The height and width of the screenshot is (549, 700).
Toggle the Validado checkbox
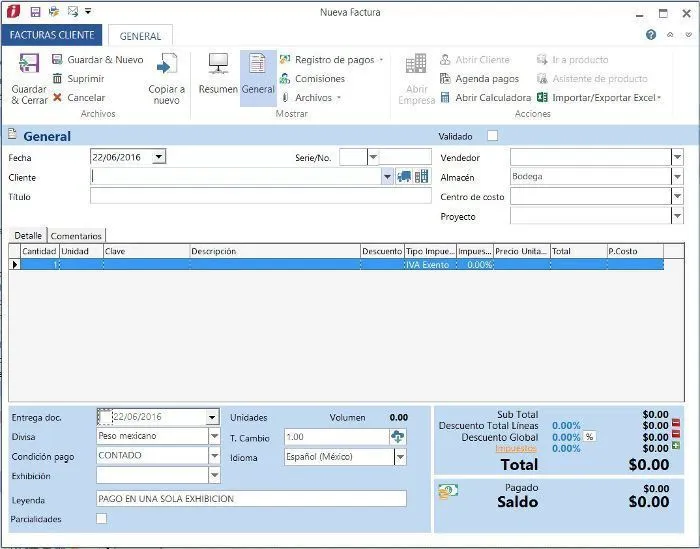pos(492,136)
